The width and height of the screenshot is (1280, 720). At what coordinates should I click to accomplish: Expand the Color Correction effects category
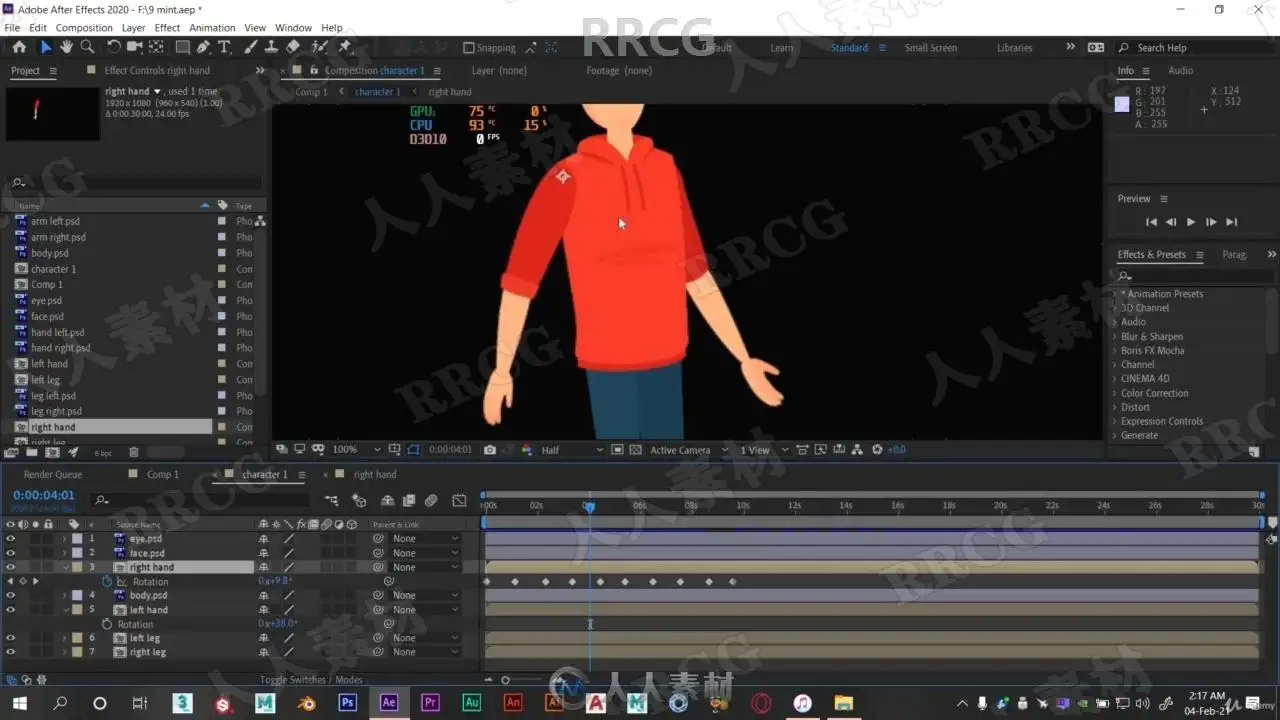[1154, 393]
